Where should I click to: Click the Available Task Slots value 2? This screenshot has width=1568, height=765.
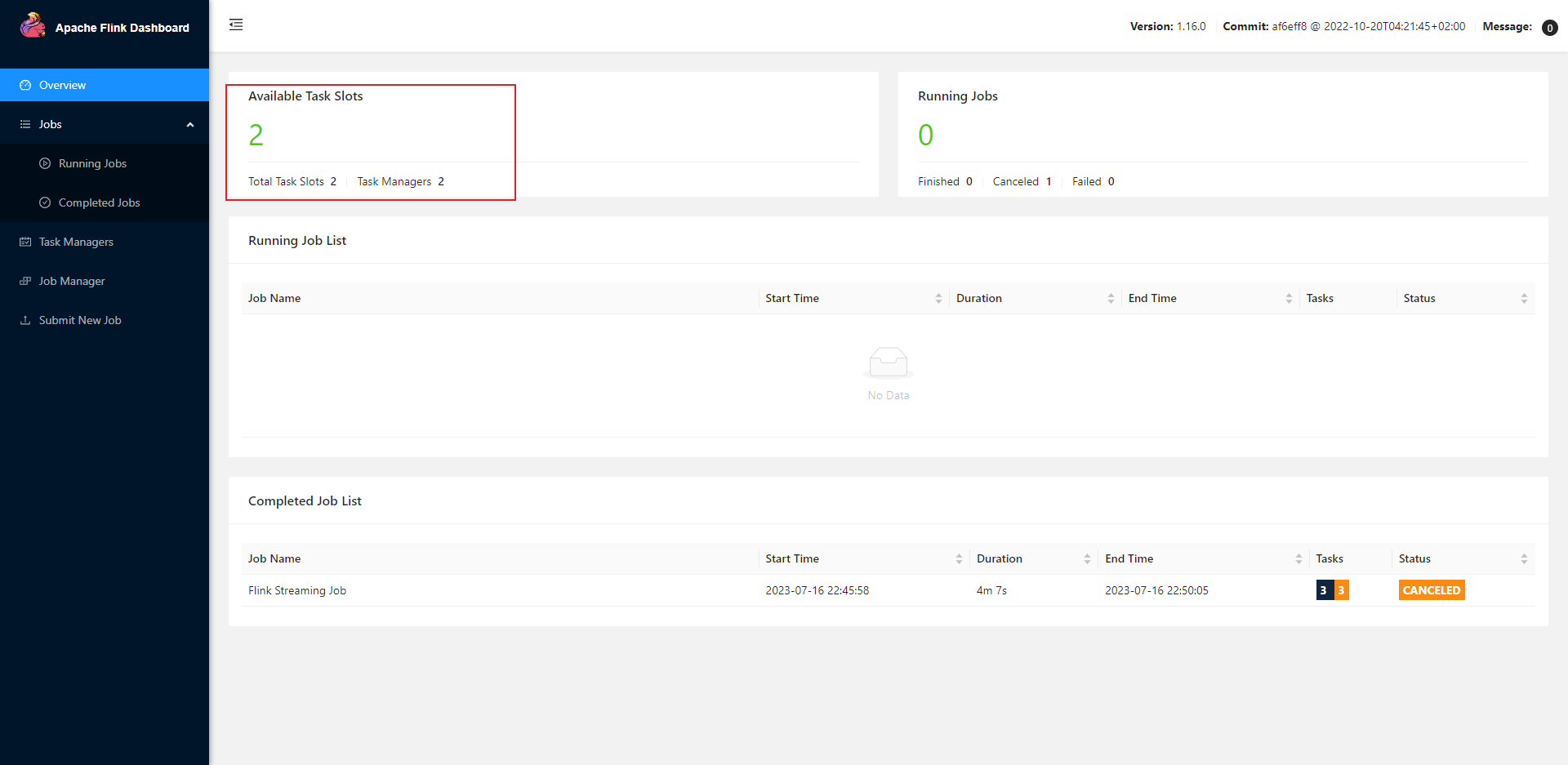(x=256, y=135)
